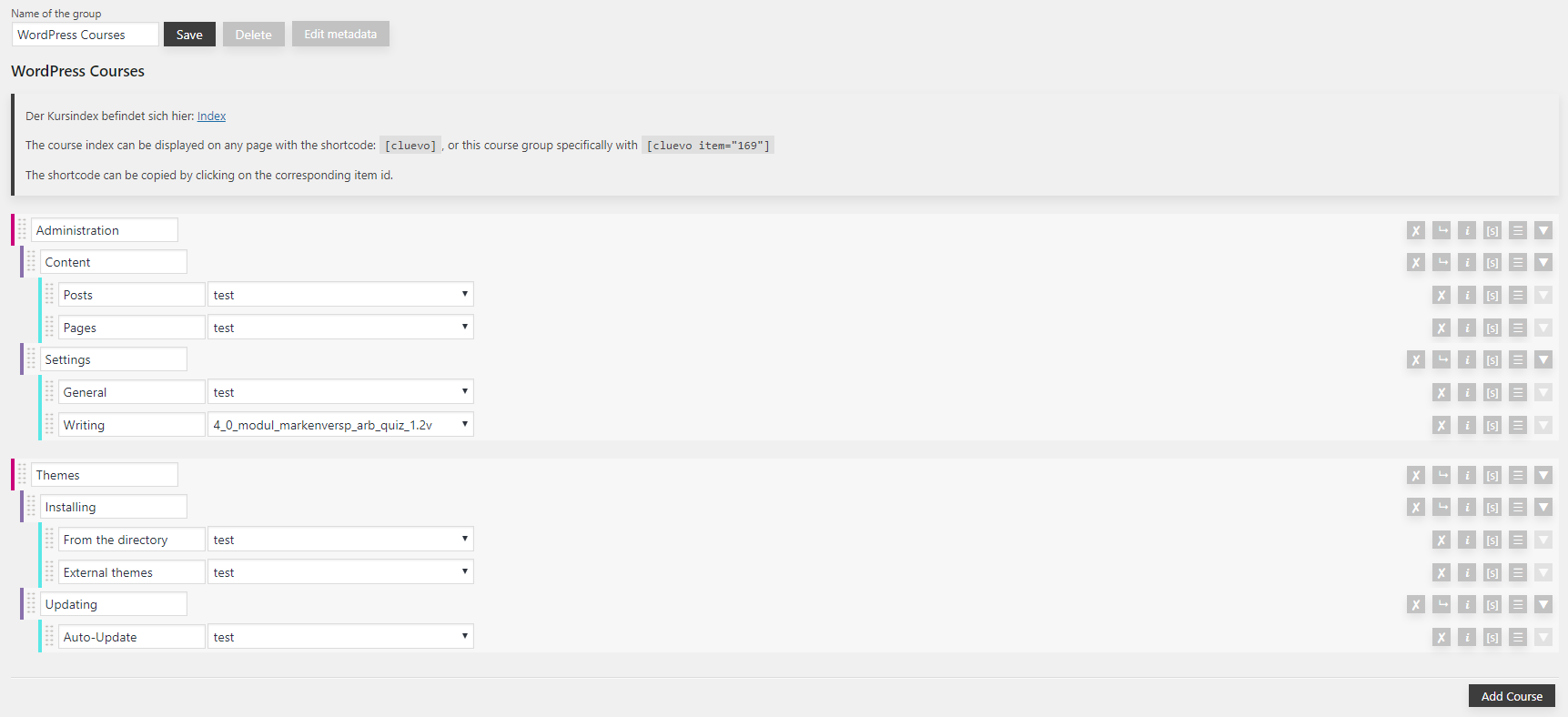The height and width of the screenshot is (717, 1568).
Task: Grab the drag handle of the Themes course
Action: click(x=22, y=475)
